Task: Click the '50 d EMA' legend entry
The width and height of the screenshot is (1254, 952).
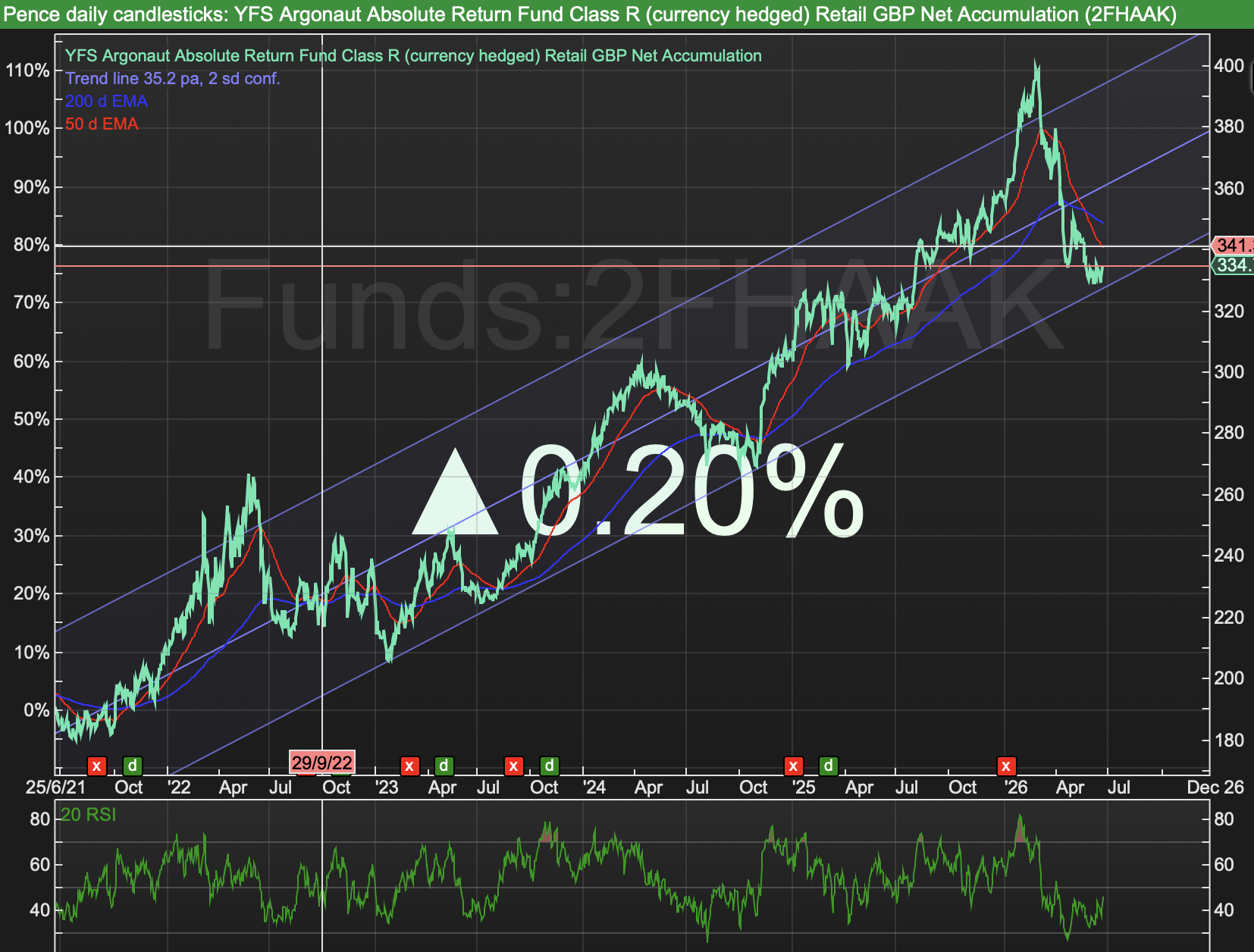Action: [102, 124]
